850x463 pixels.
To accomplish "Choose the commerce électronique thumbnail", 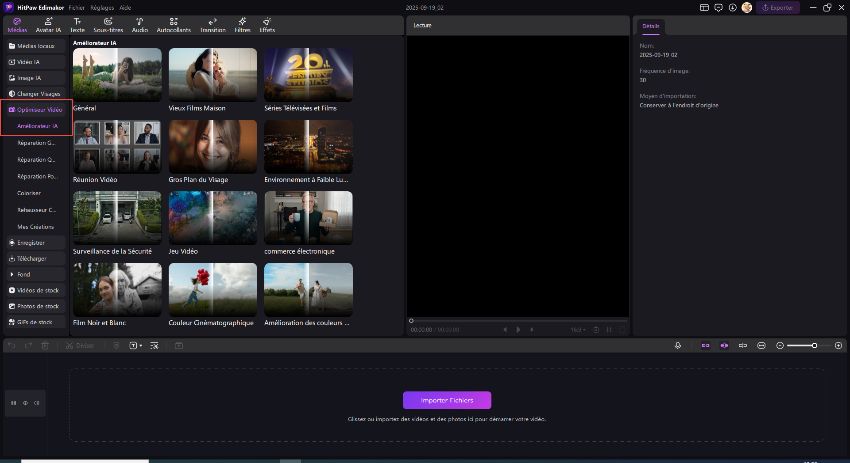I will click(x=308, y=218).
